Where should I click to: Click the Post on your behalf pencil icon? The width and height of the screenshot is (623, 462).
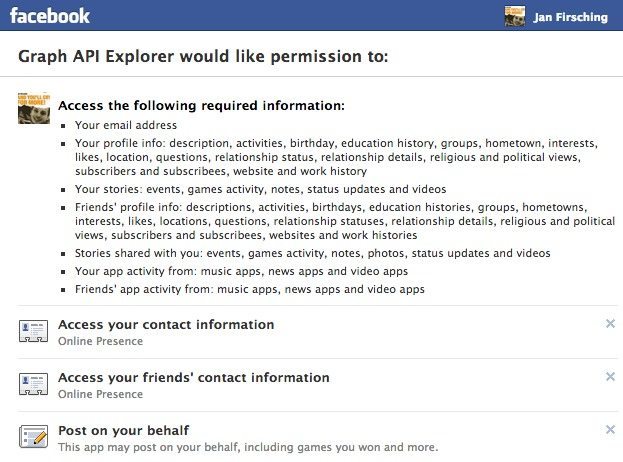pos(33,436)
